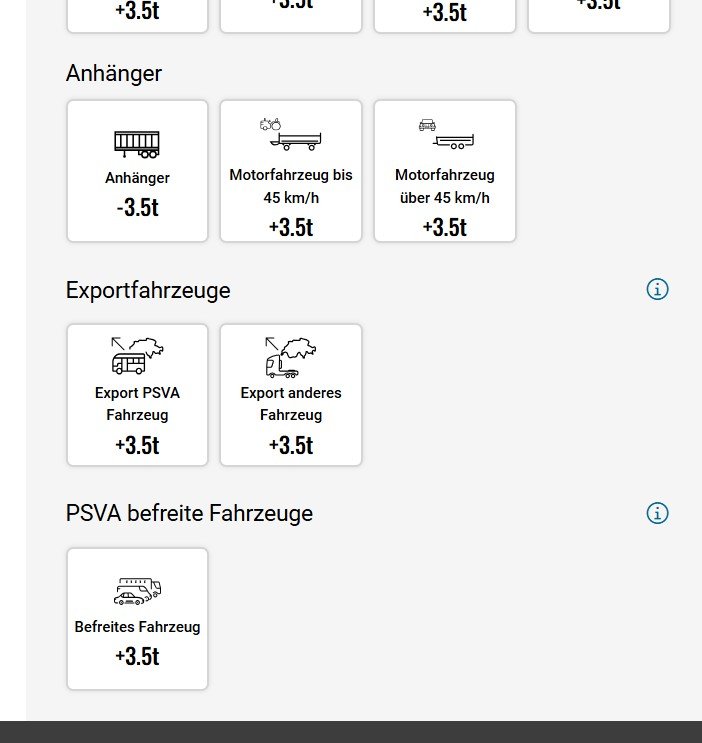Pick the car with trailer icon
Image resolution: width=702 pixels, height=743 pixels.
click(x=446, y=134)
